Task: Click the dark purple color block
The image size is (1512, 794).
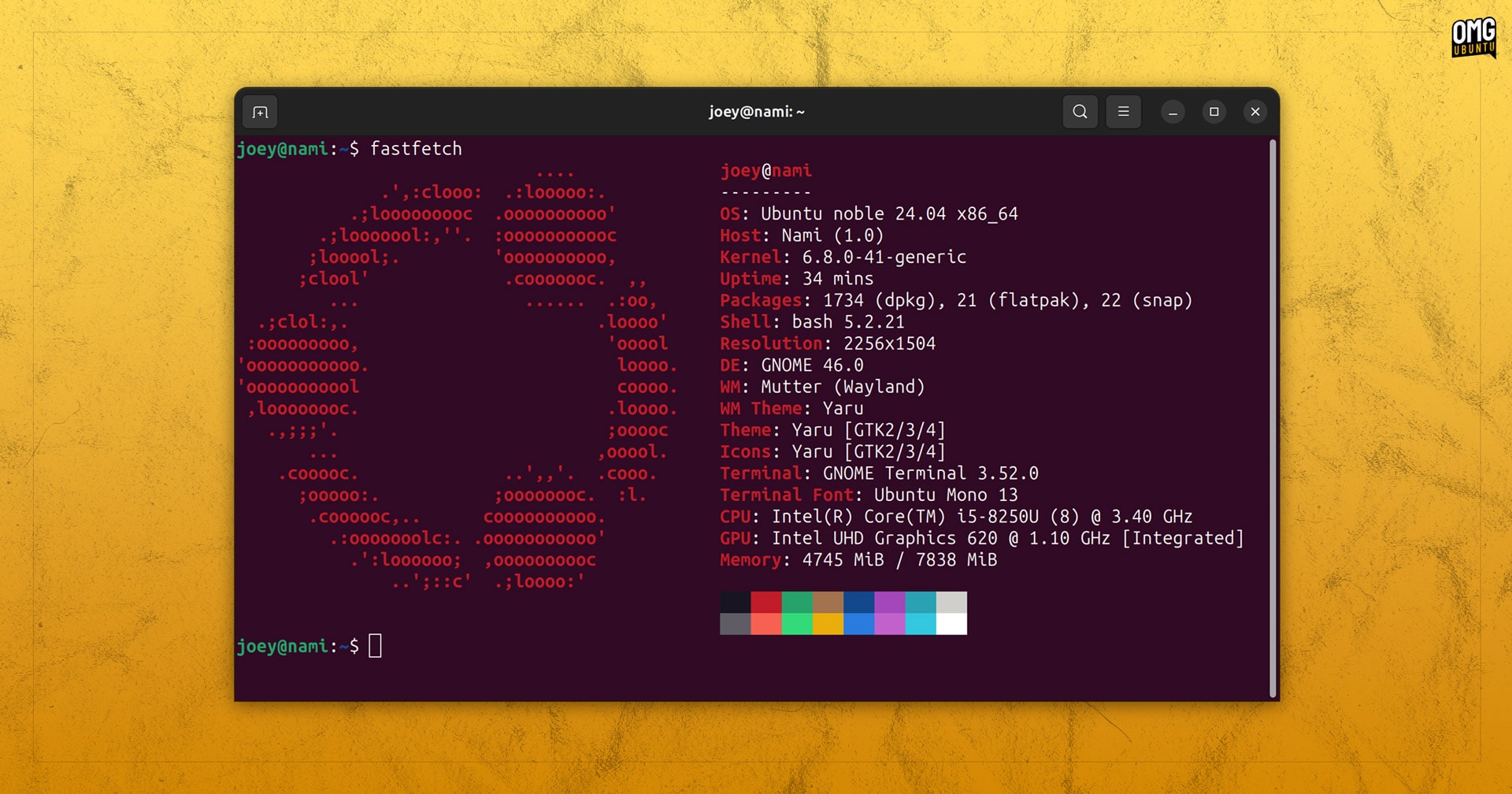Action: (x=889, y=603)
